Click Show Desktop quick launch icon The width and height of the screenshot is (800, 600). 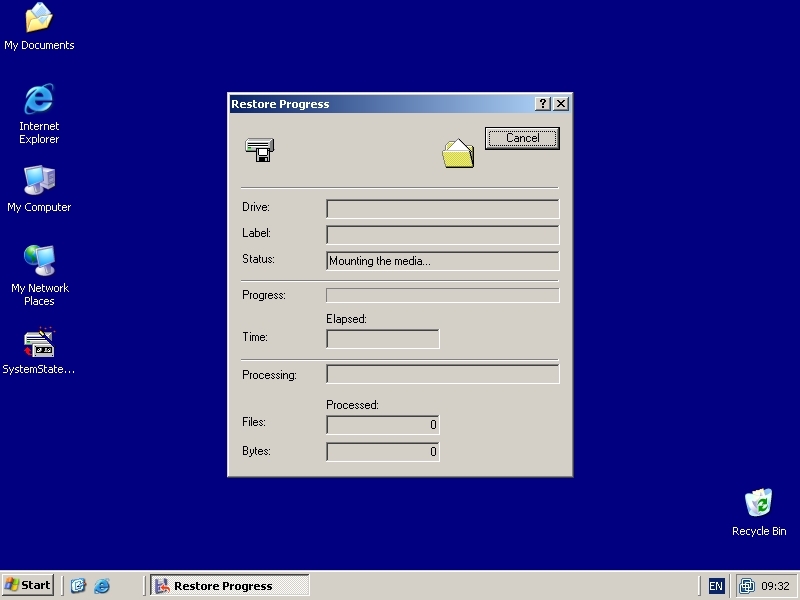[78, 585]
